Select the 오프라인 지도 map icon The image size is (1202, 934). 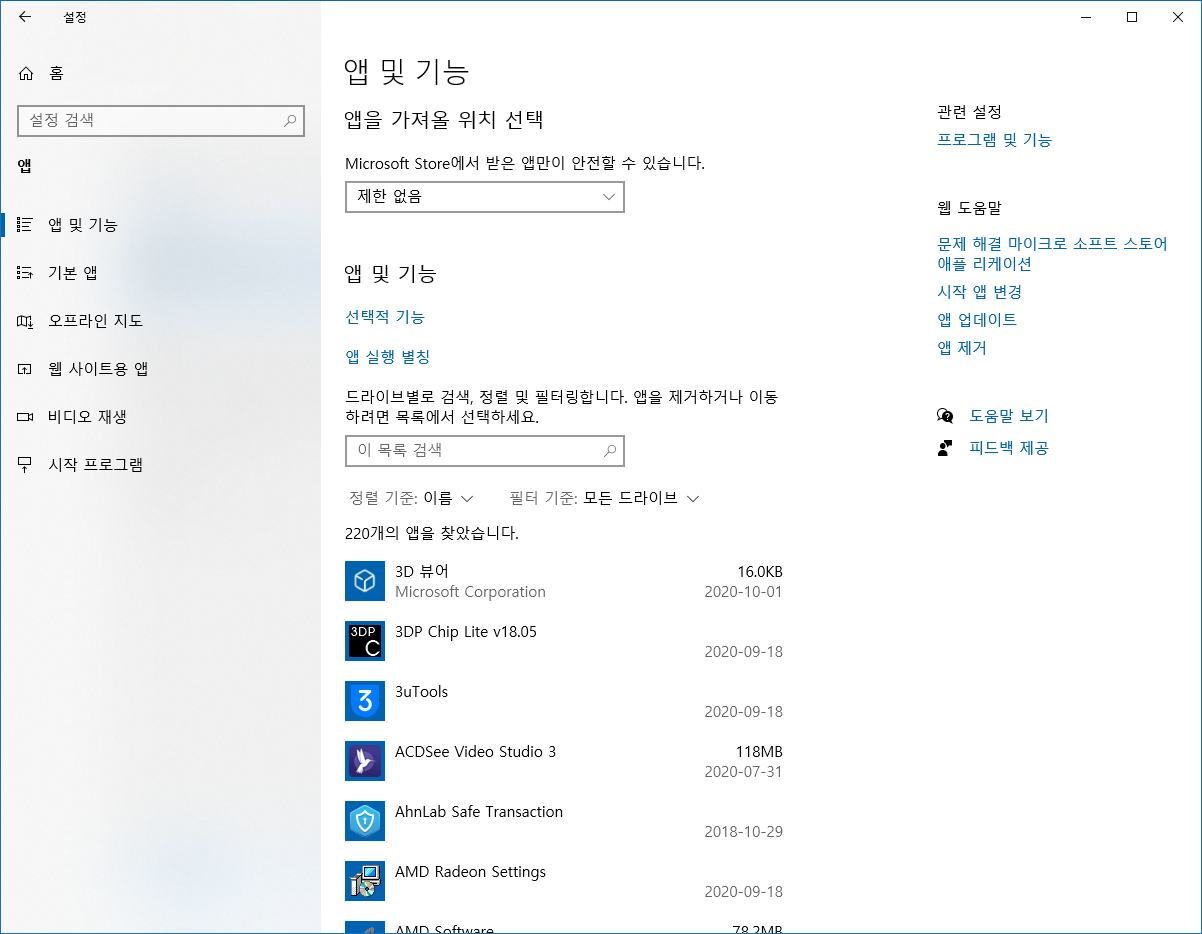(26, 321)
